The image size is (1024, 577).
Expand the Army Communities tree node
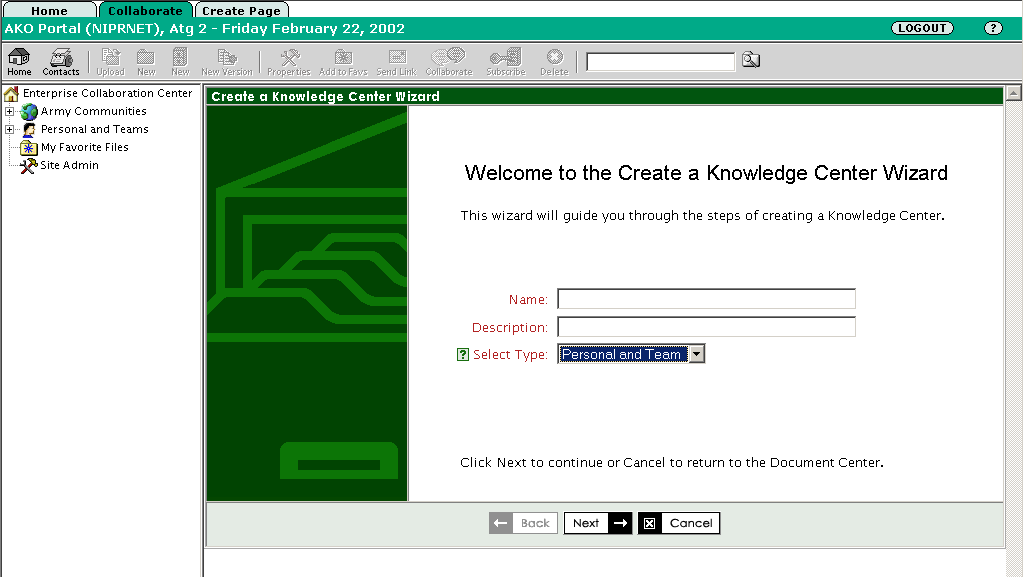pos(9,112)
